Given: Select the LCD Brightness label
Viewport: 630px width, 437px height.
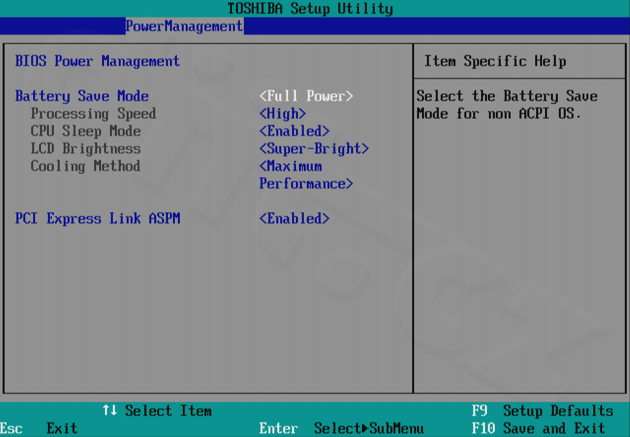Looking at the screenshot, I should tap(86, 149).
